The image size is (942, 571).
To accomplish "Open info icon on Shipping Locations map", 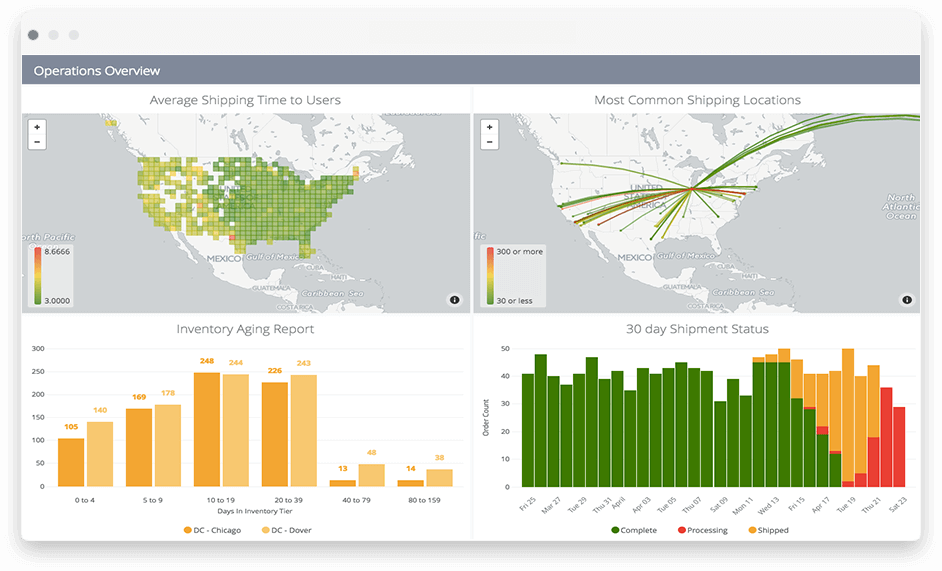I will (x=907, y=300).
